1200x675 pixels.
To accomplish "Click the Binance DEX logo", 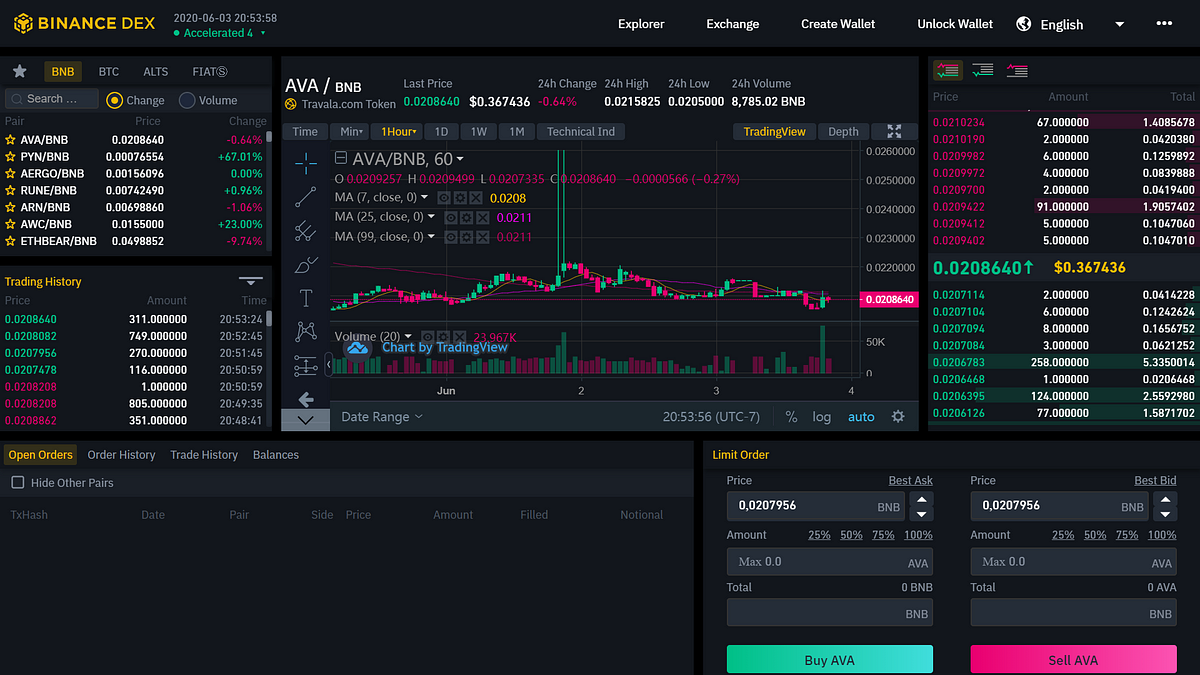I will point(82,22).
